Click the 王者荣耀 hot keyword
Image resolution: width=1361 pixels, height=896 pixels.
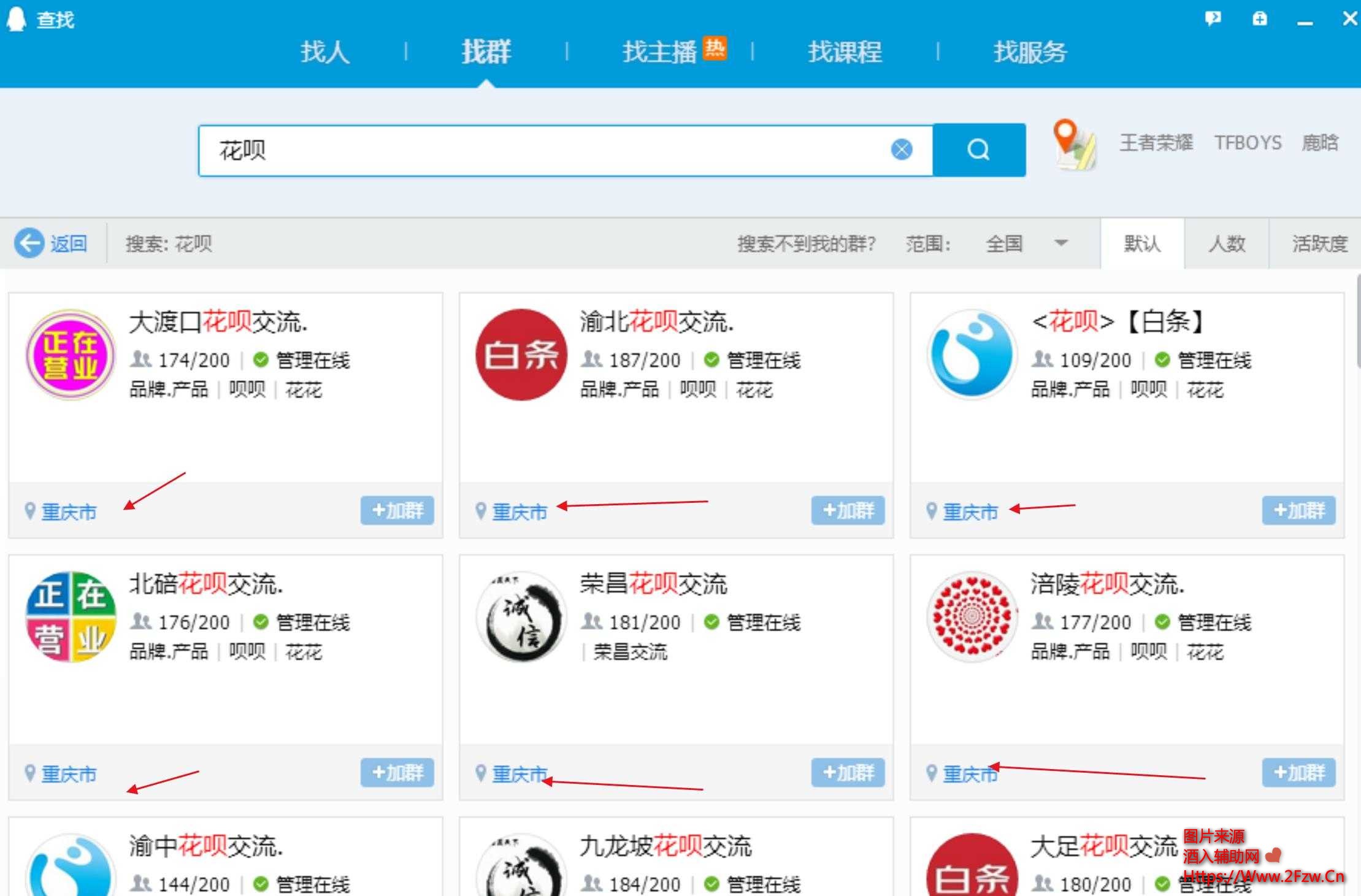click(1156, 143)
